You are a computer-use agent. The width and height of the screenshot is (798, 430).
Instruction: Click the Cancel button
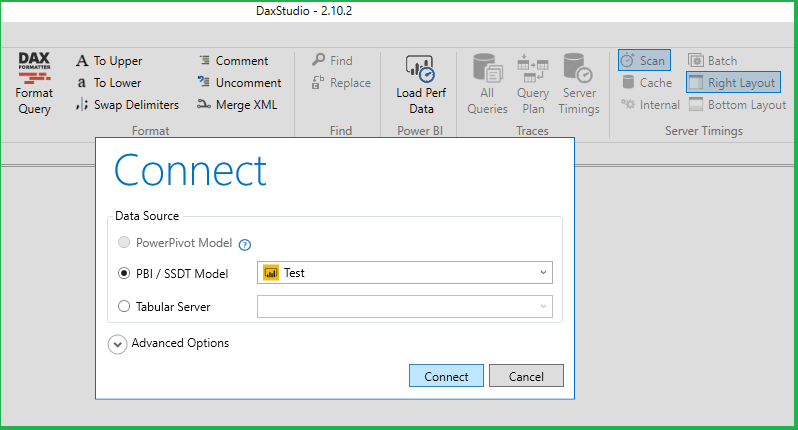(526, 376)
